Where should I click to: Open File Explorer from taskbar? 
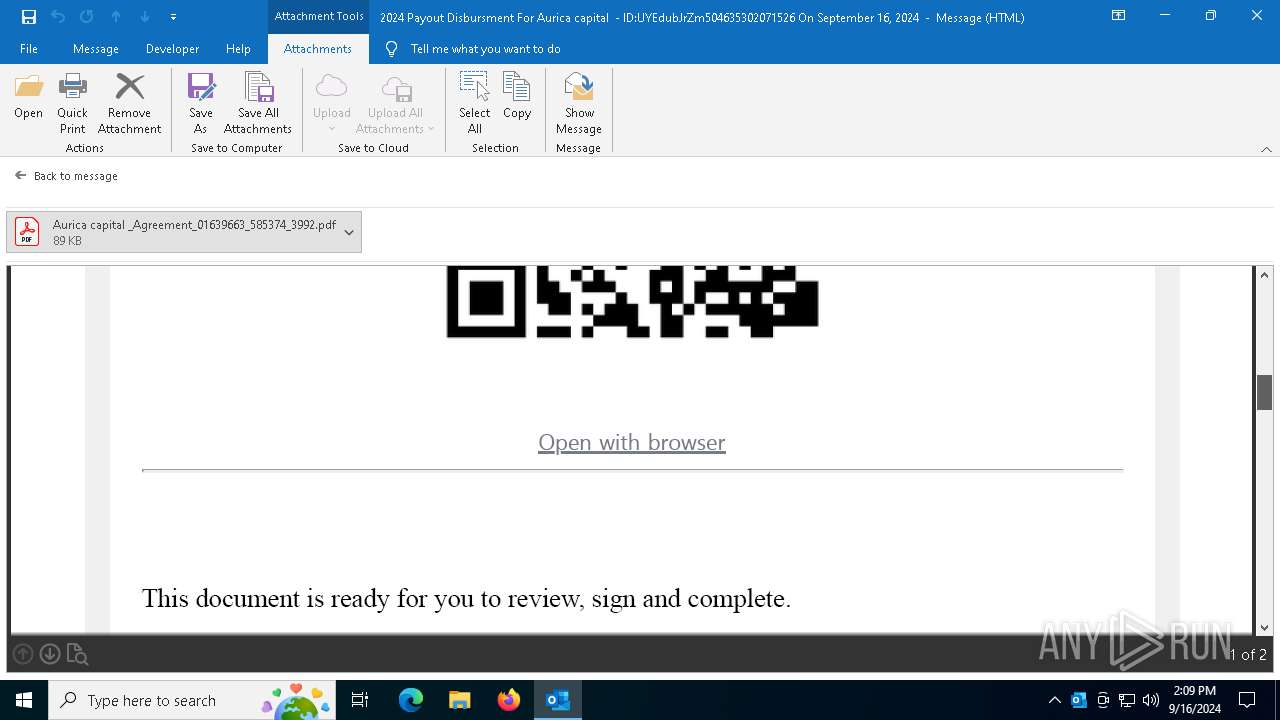point(460,700)
